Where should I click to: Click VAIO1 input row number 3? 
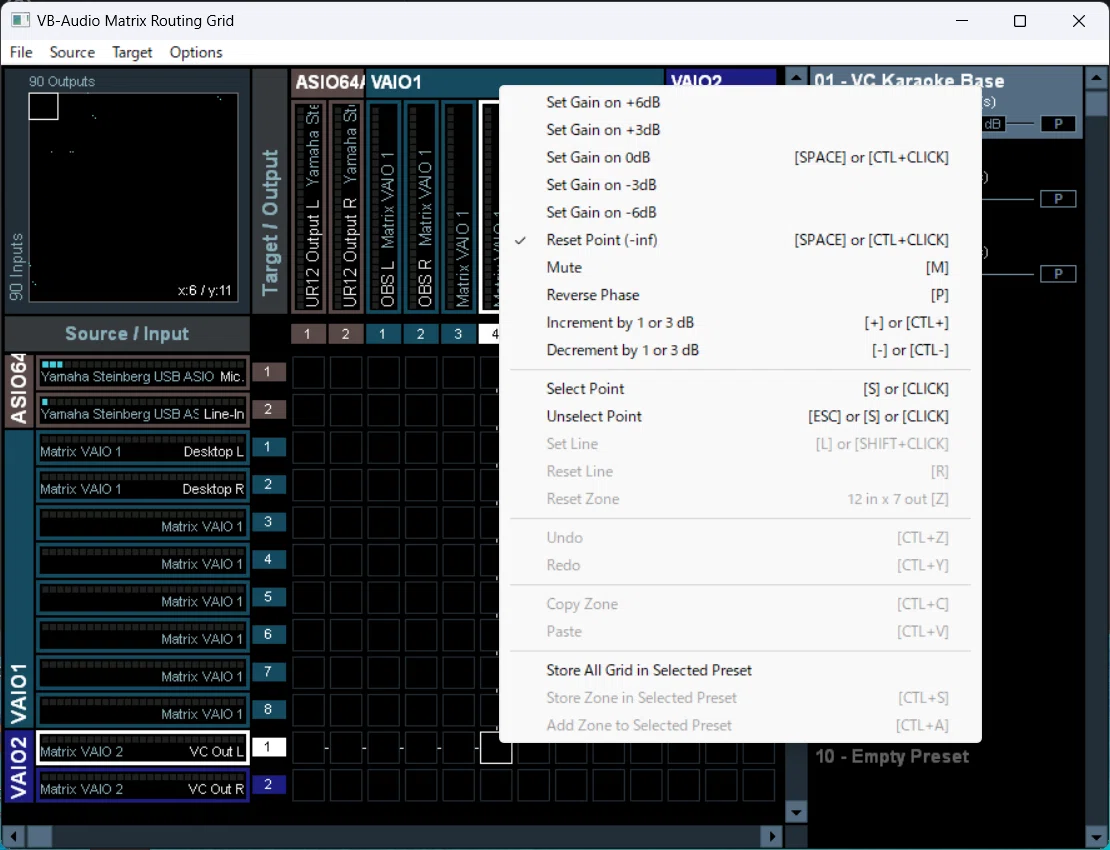pyautogui.click(x=268, y=522)
